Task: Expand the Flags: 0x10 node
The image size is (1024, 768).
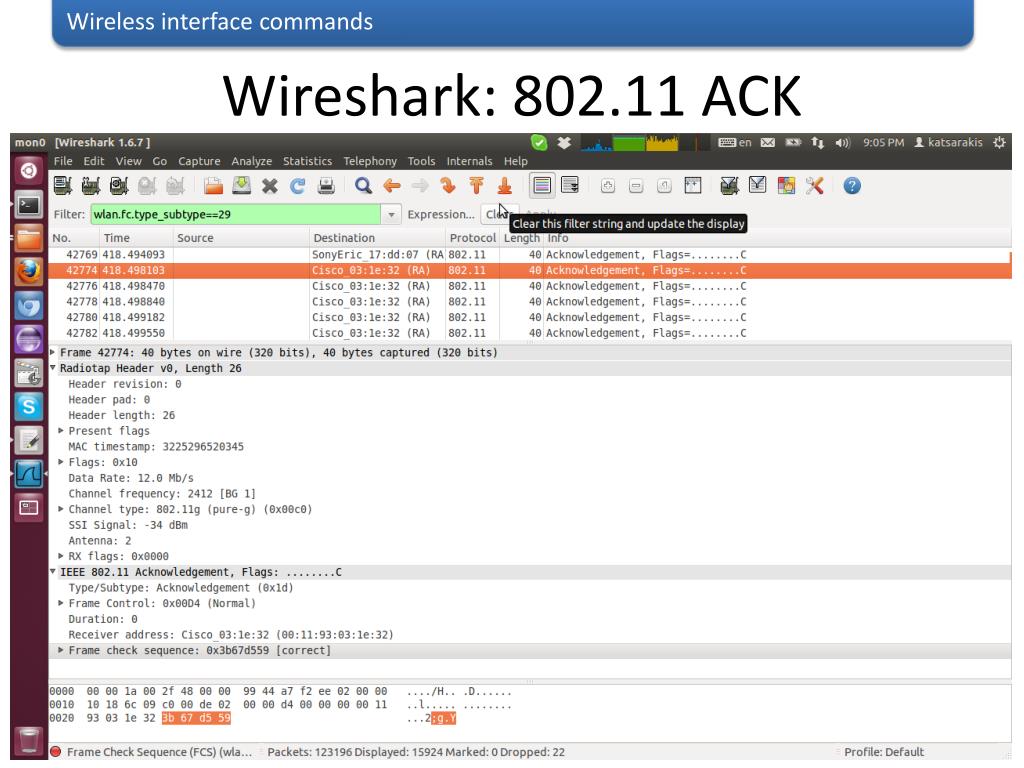Action: (x=61, y=462)
